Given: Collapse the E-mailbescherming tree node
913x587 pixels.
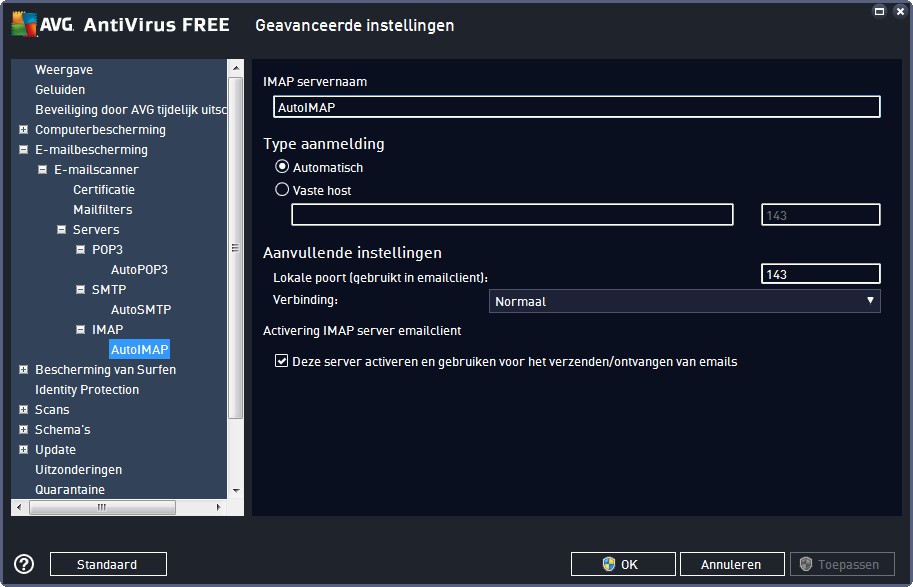Looking at the screenshot, I should tap(23, 150).
